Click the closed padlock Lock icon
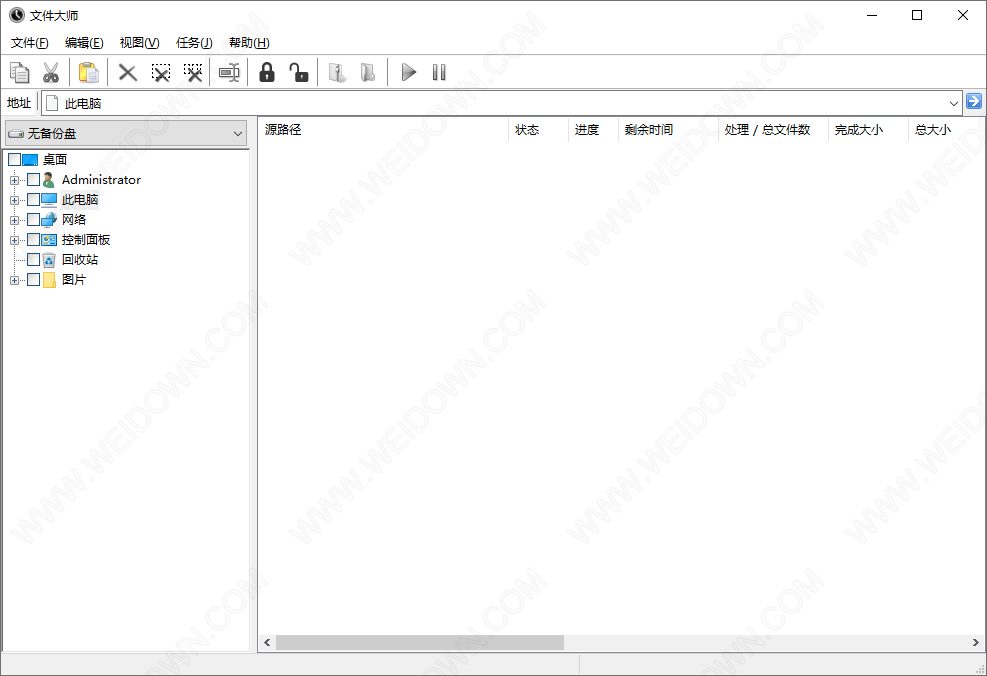987x676 pixels. 266,72
